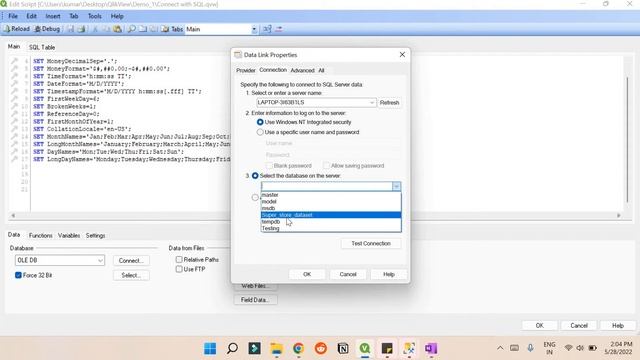Click OK in Data Link Properties
This screenshot has width=640, height=360.
(307, 274)
